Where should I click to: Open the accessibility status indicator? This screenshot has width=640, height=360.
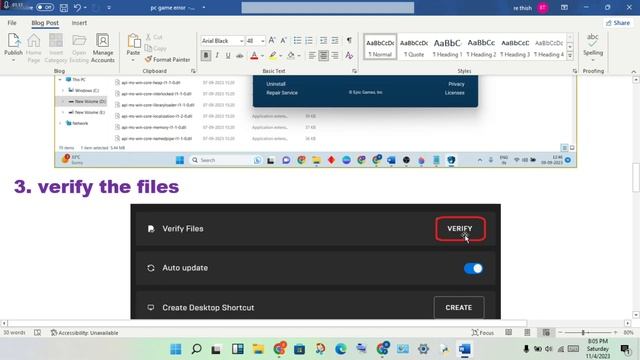click(84, 333)
